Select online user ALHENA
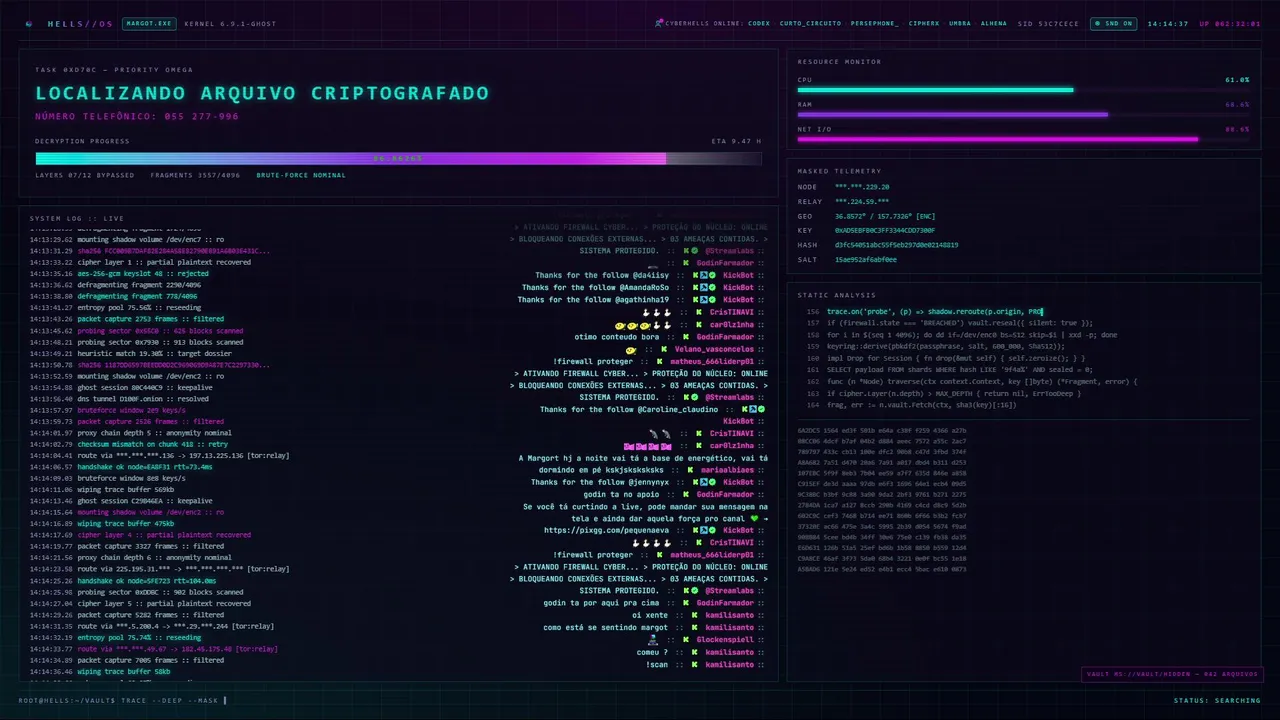The width and height of the screenshot is (1280, 720). click(x=994, y=23)
